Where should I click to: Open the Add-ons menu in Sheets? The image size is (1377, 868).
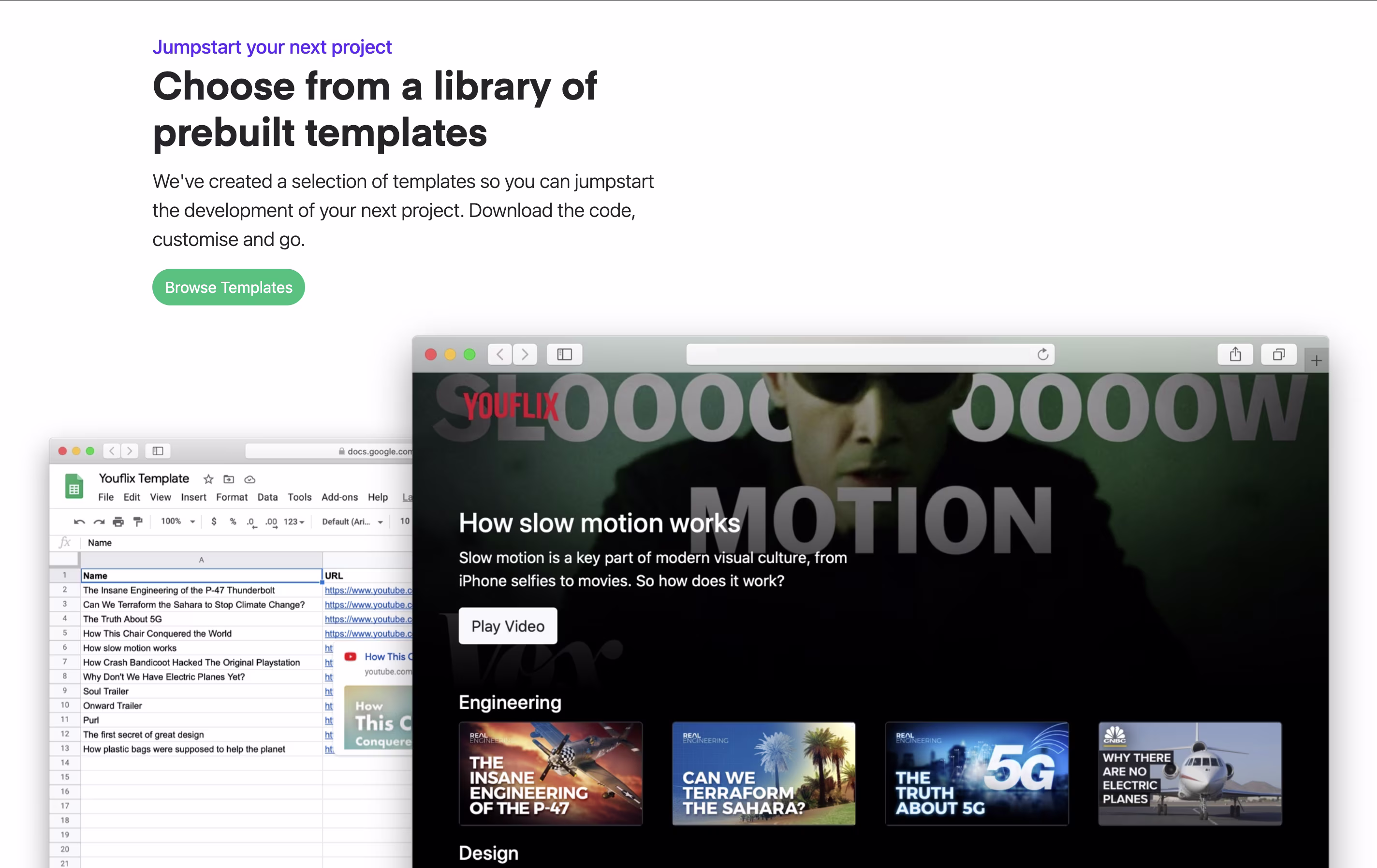(339, 497)
